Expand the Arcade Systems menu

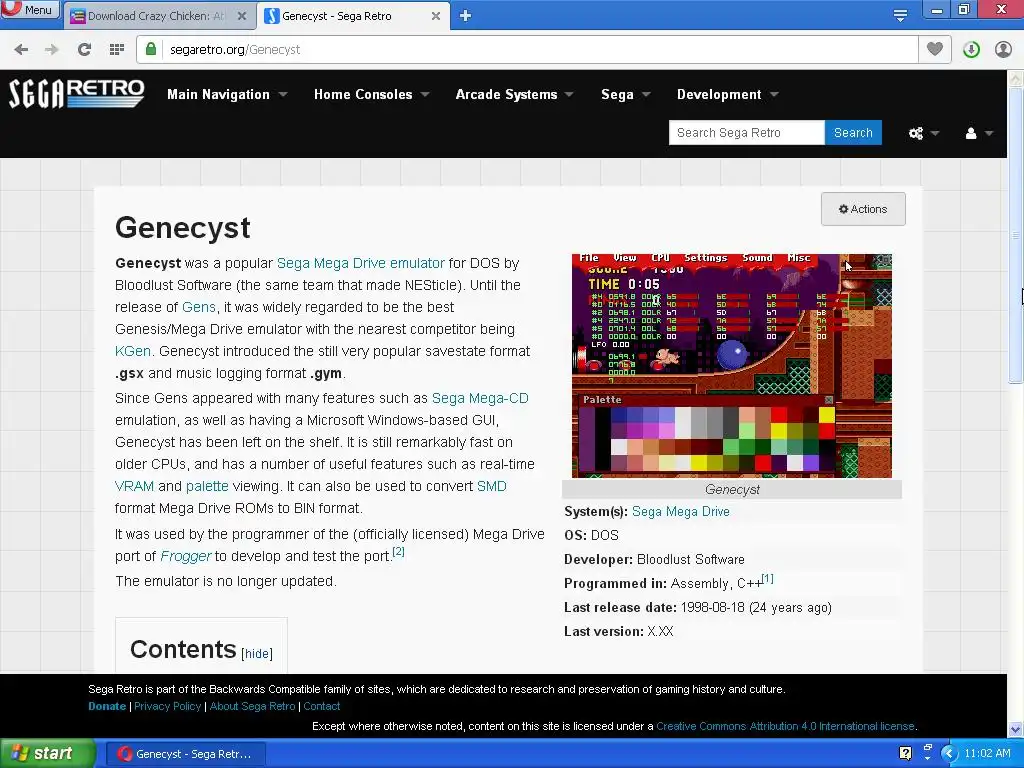pos(515,94)
